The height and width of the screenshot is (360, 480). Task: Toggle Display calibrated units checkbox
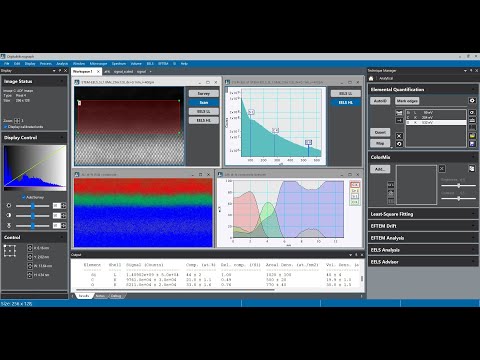(5, 127)
